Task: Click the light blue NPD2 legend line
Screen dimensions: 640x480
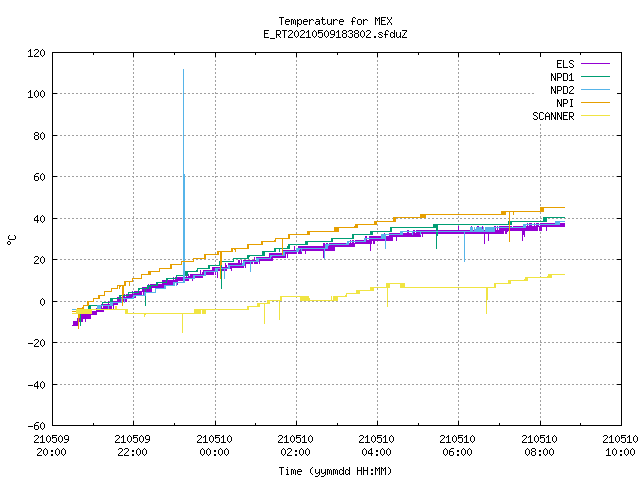Action: coord(595,89)
